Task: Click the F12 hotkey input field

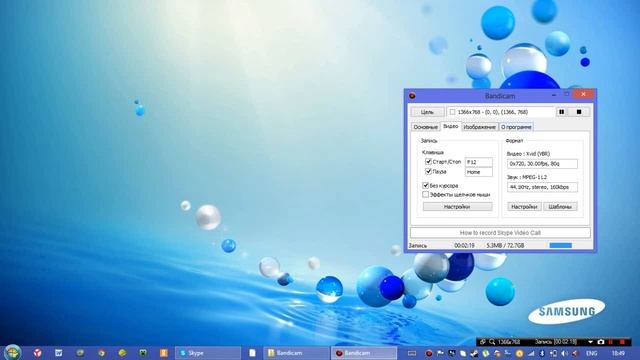Action: [x=478, y=162]
